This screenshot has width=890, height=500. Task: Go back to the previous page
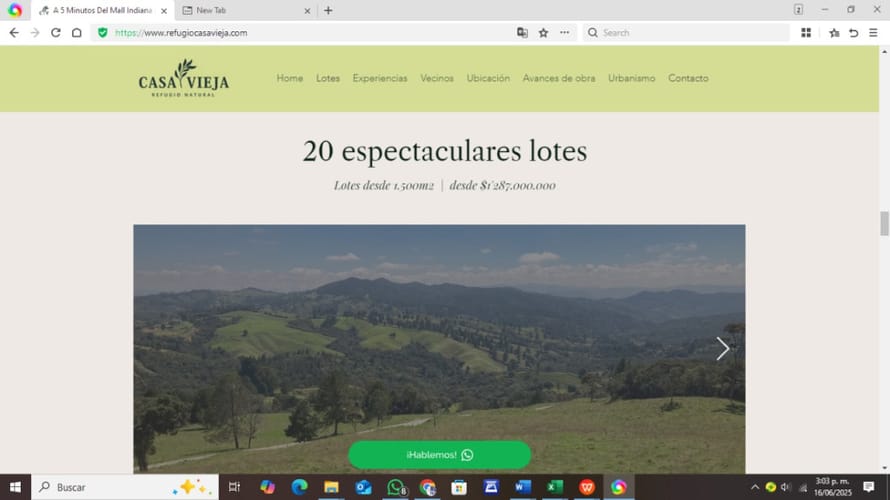pos(14,33)
